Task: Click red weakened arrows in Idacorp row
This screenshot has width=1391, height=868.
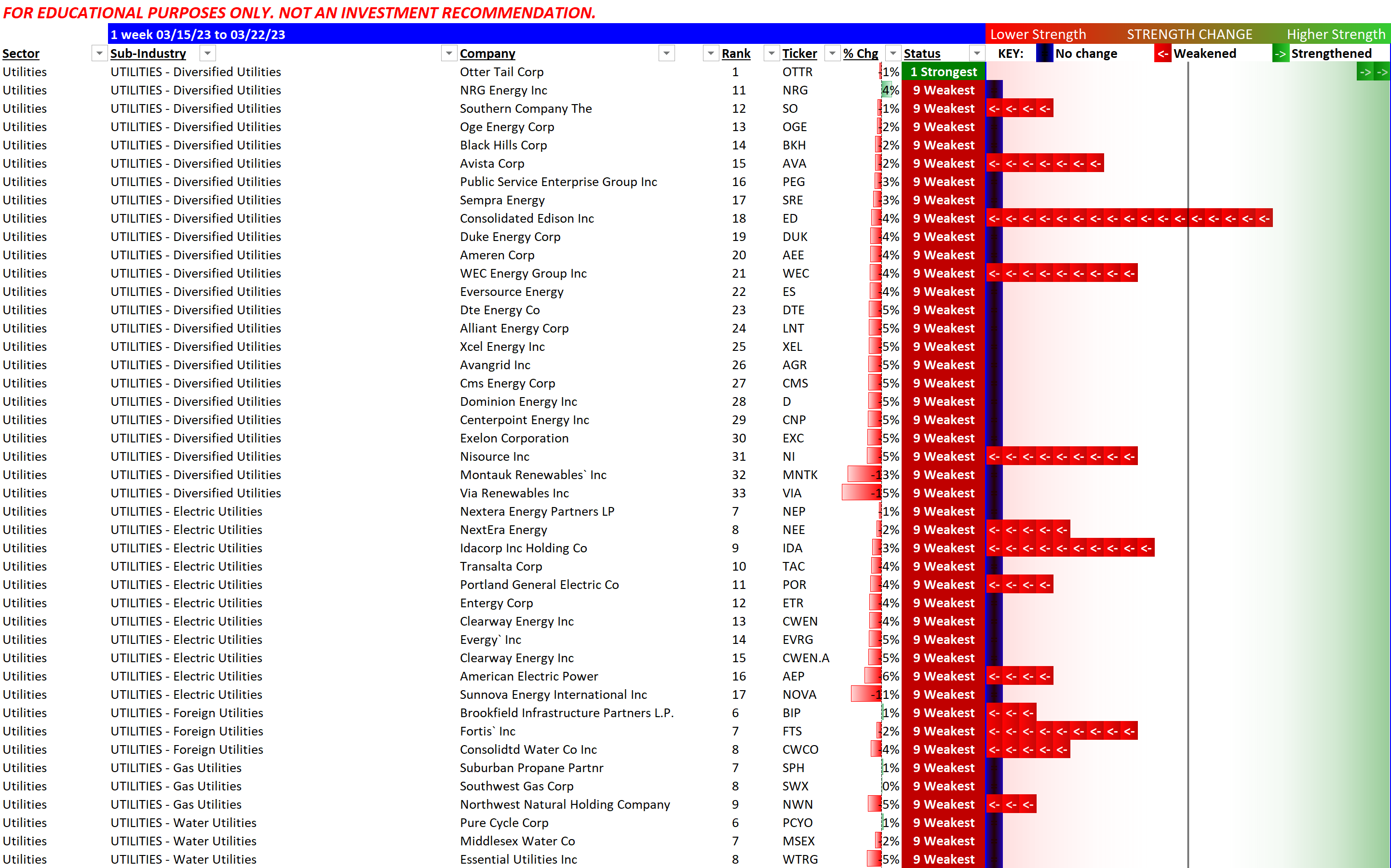Action: (x=1070, y=548)
